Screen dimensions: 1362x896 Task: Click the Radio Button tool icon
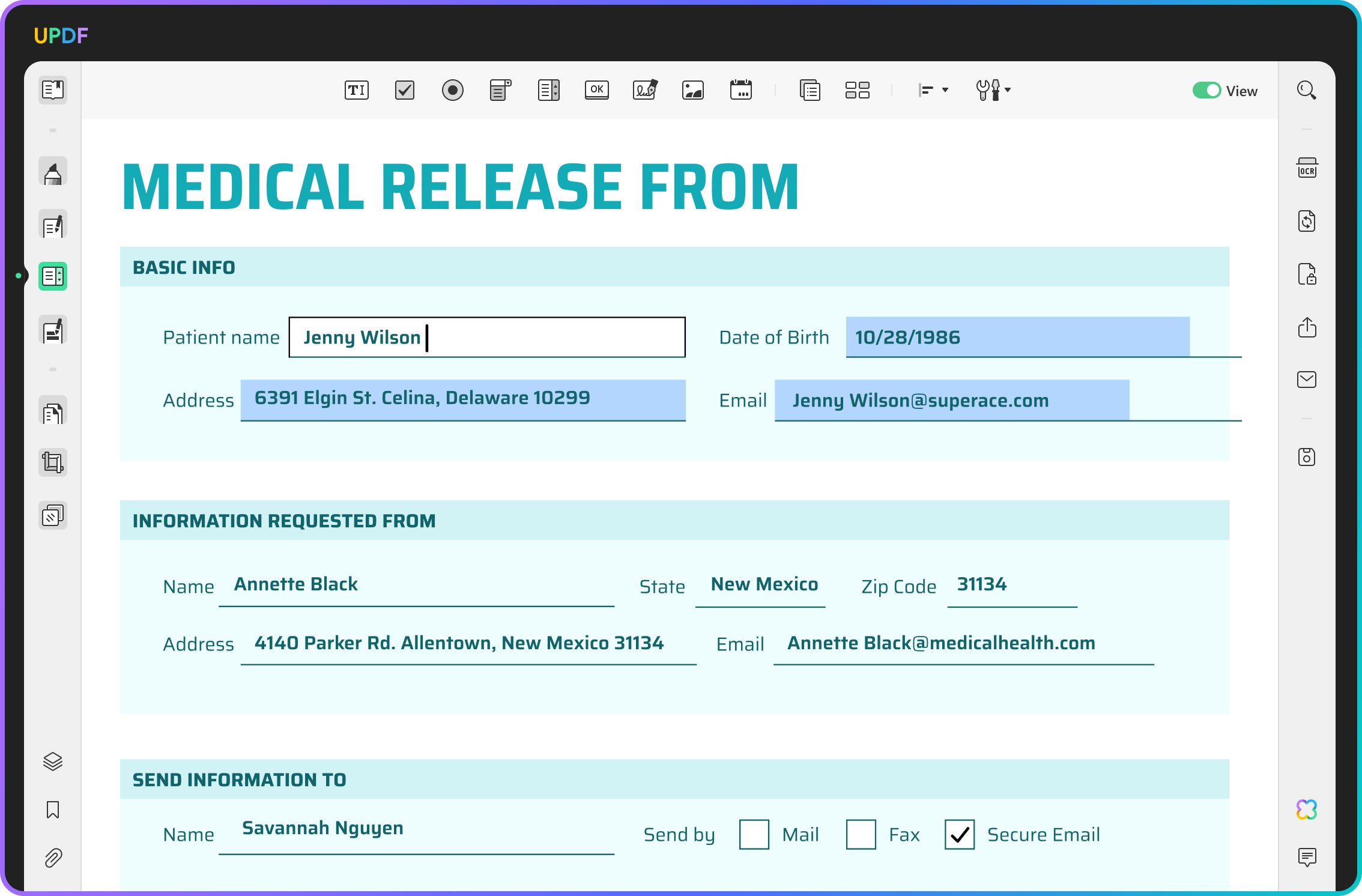pyautogui.click(x=453, y=90)
